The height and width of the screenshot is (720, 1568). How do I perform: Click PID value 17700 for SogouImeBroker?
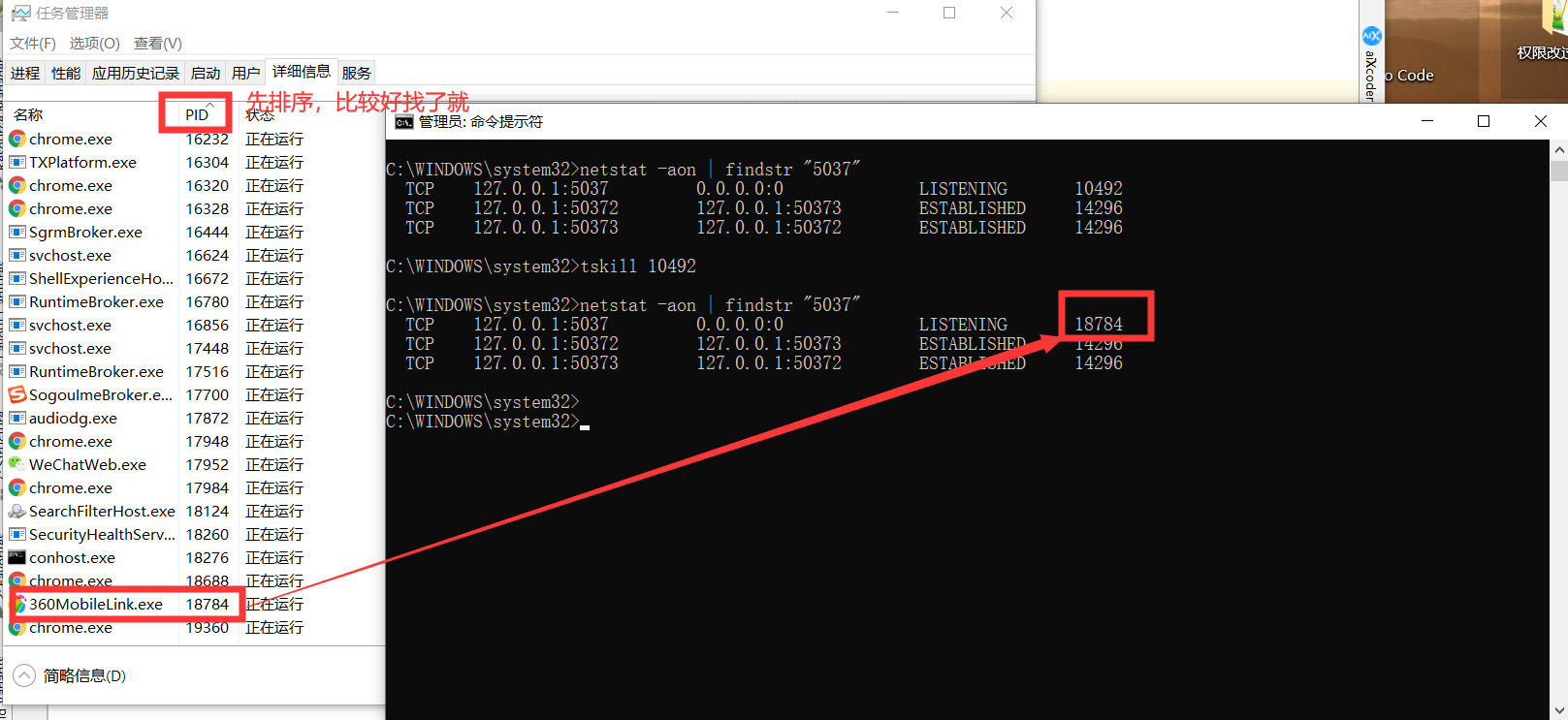(208, 394)
